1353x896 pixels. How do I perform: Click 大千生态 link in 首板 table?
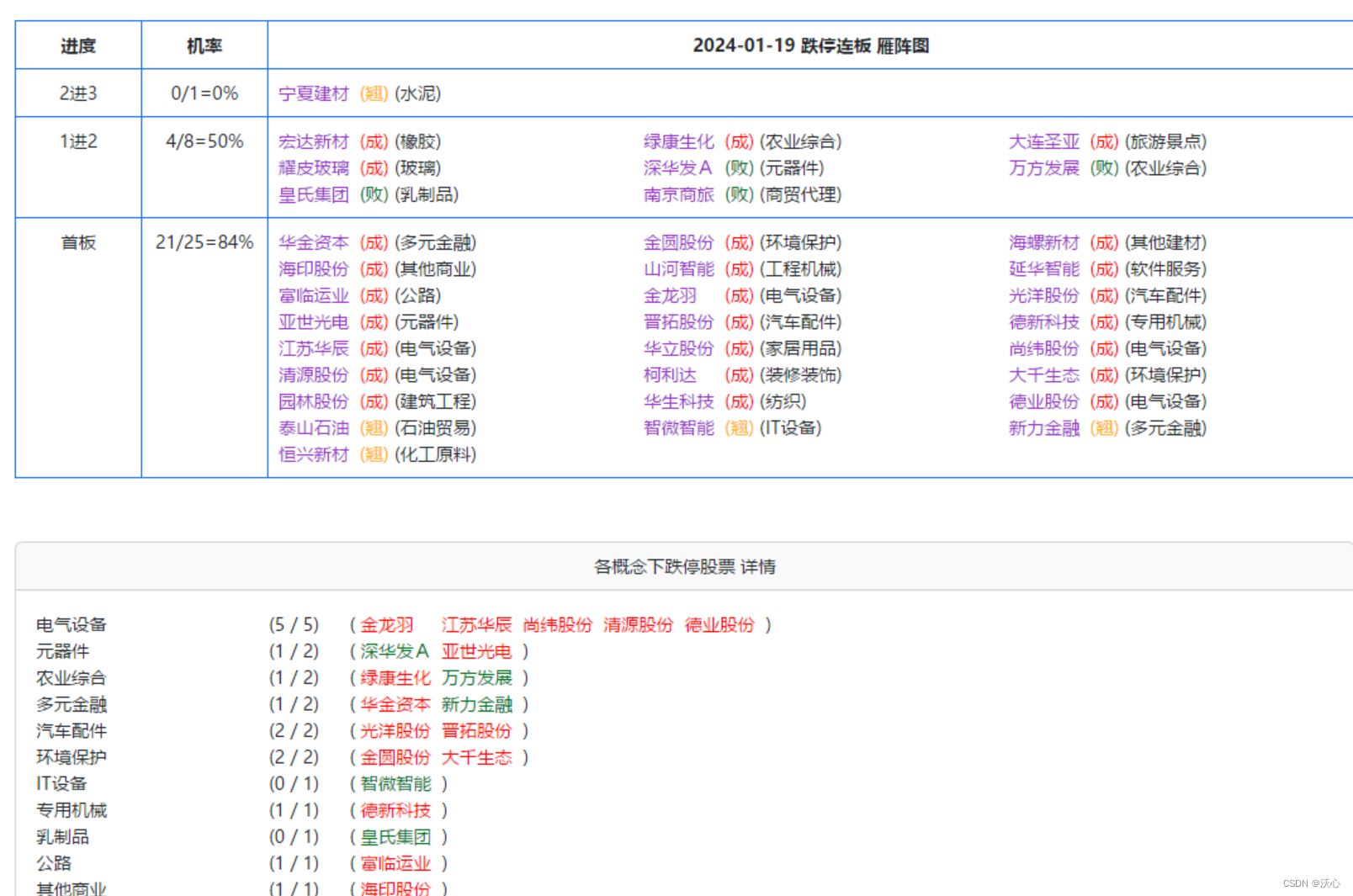coord(1043,375)
